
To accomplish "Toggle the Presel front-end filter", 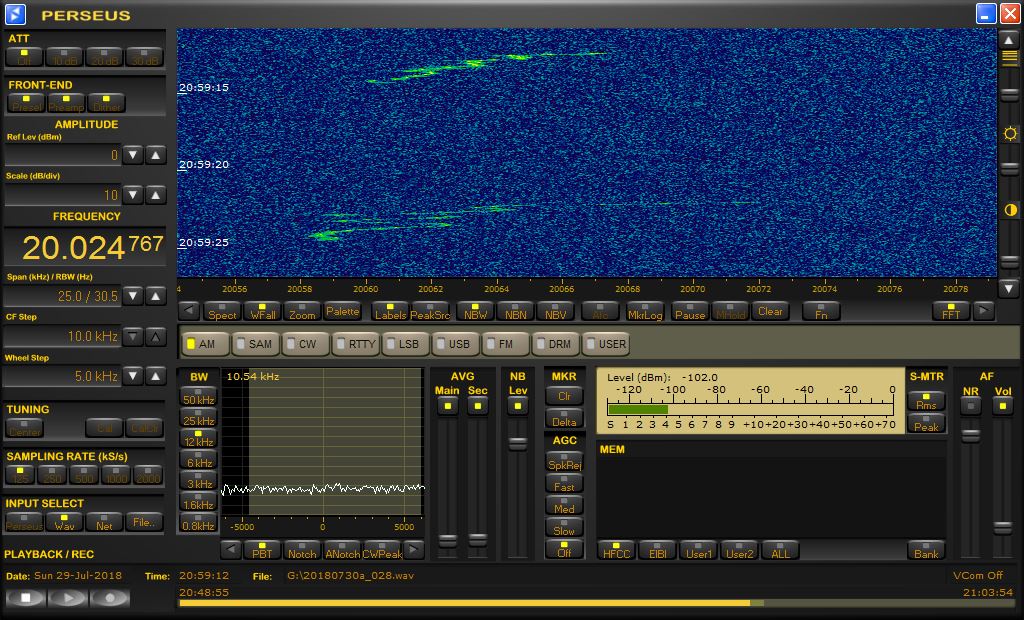I will (x=26, y=103).
